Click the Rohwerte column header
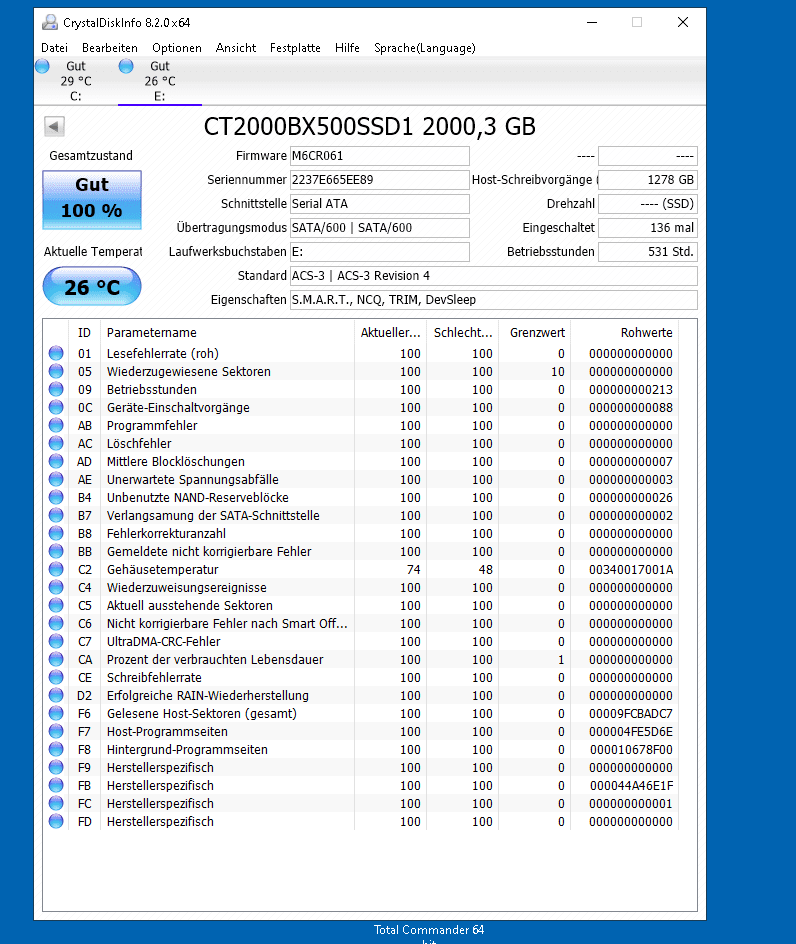Screen dimensions: 796x944 click(624, 332)
